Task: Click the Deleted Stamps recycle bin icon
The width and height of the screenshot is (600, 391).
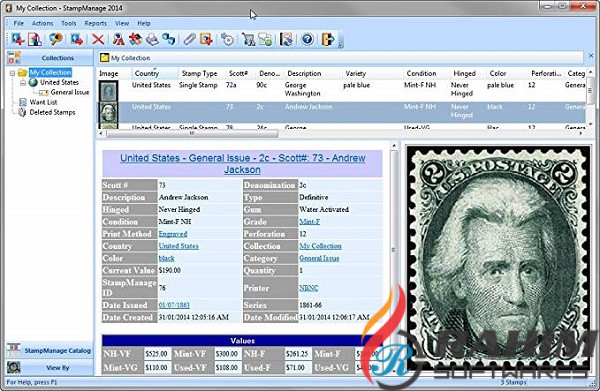Action: [23, 112]
